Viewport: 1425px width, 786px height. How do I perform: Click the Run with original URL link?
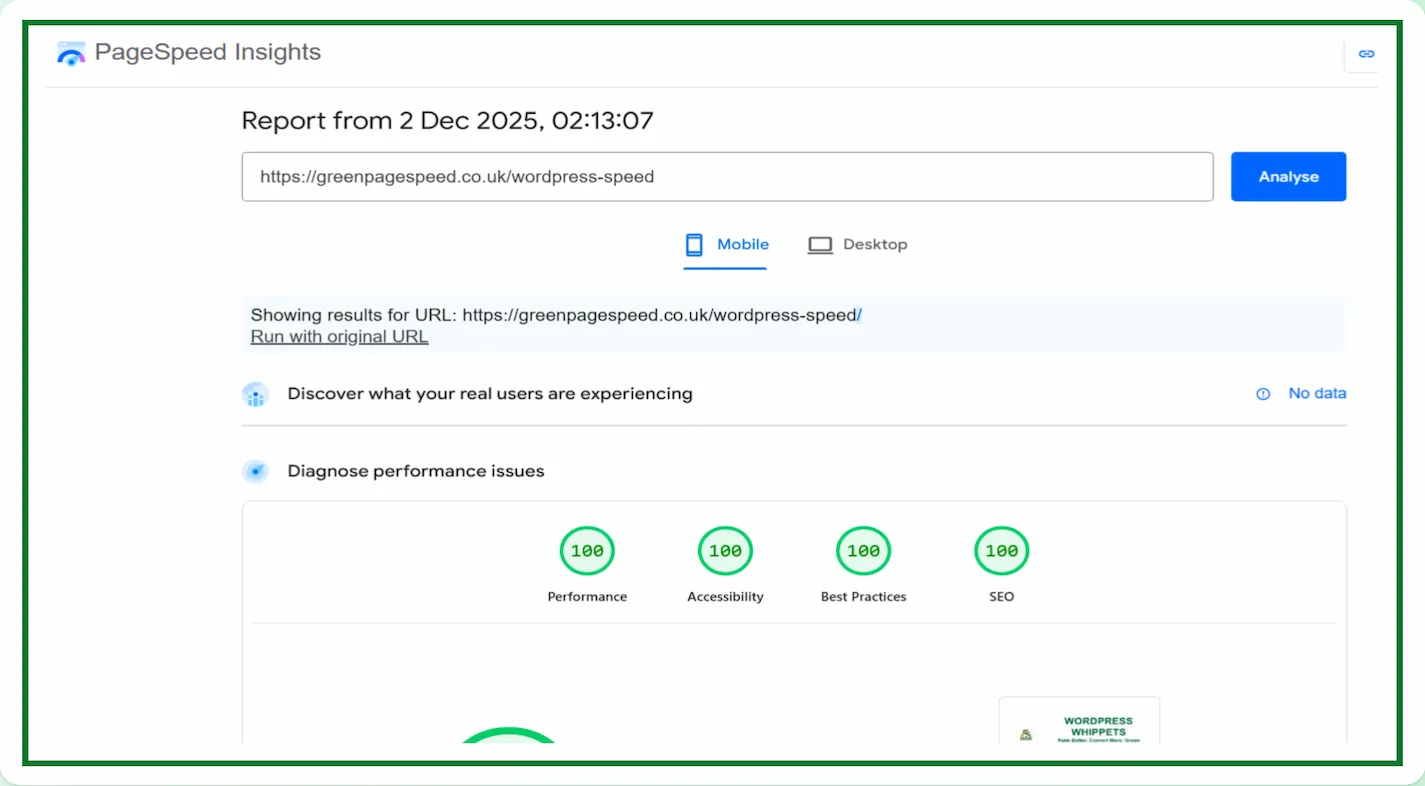point(339,337)
